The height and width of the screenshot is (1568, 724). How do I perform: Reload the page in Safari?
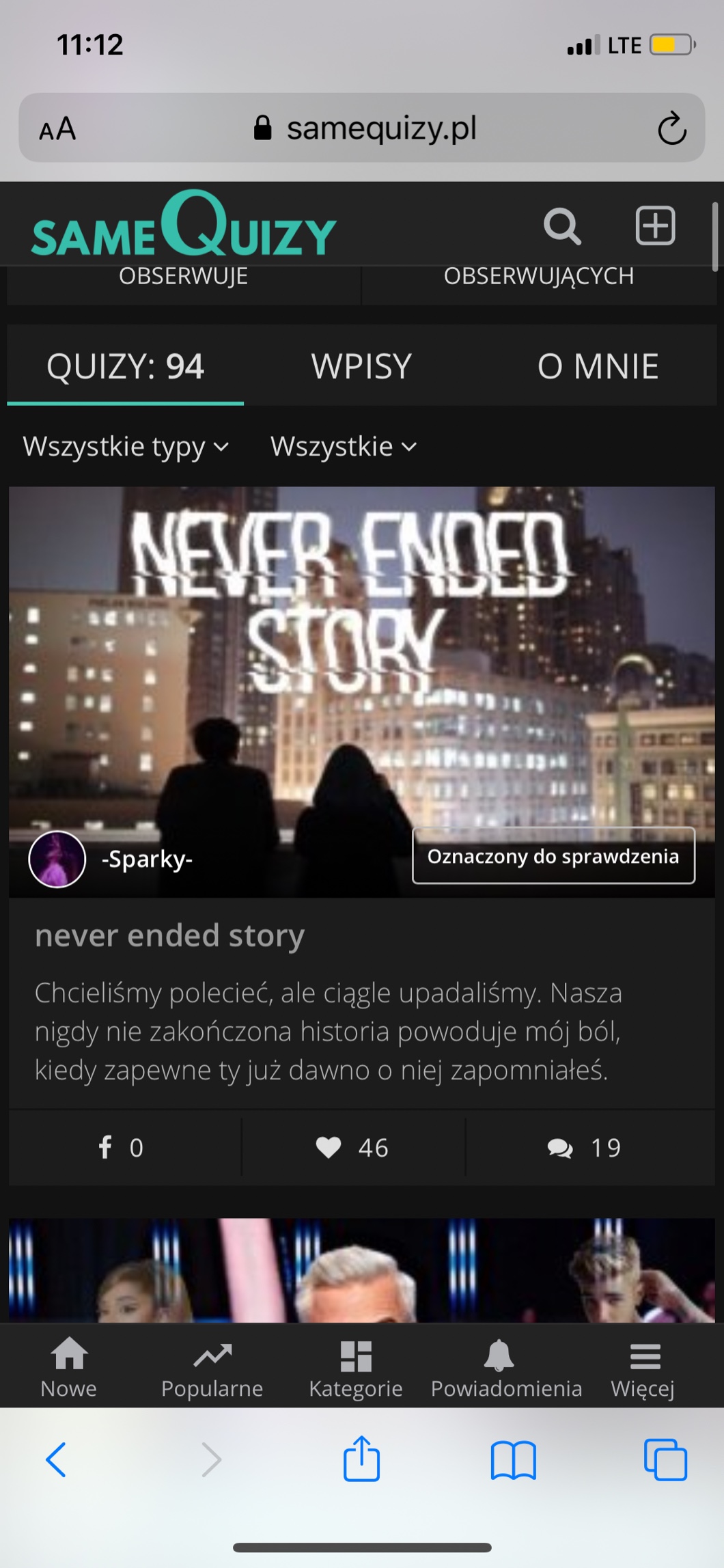[671, 128]
